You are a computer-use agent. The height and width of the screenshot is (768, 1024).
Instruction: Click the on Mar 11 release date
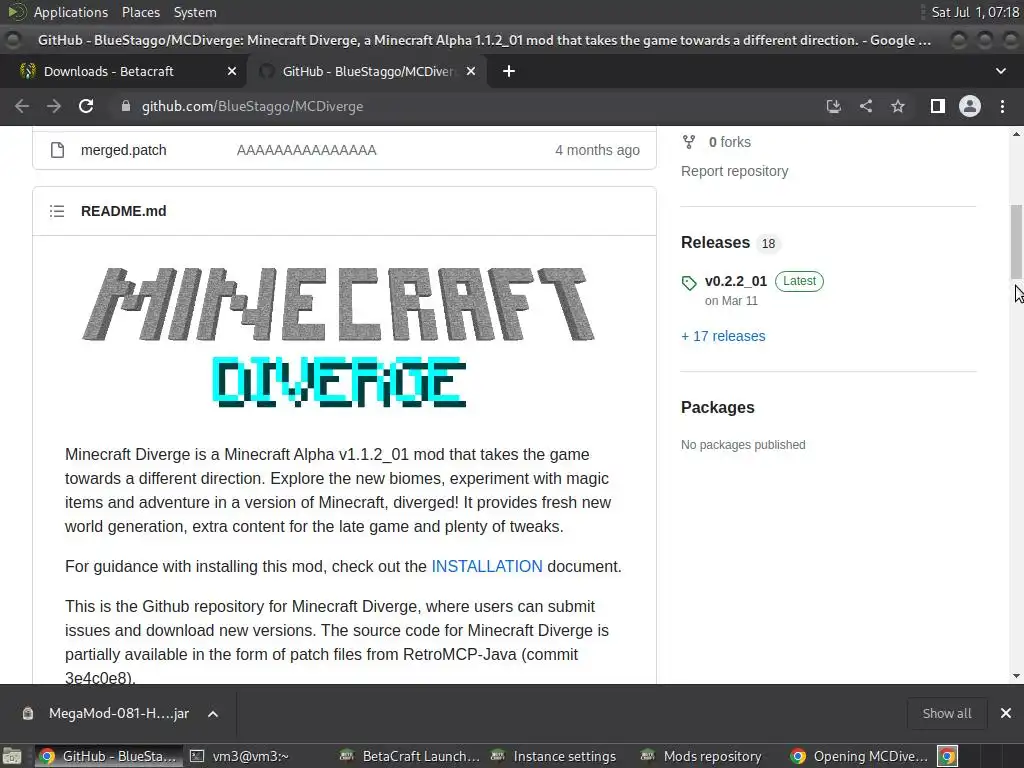[x=731, y=301]
